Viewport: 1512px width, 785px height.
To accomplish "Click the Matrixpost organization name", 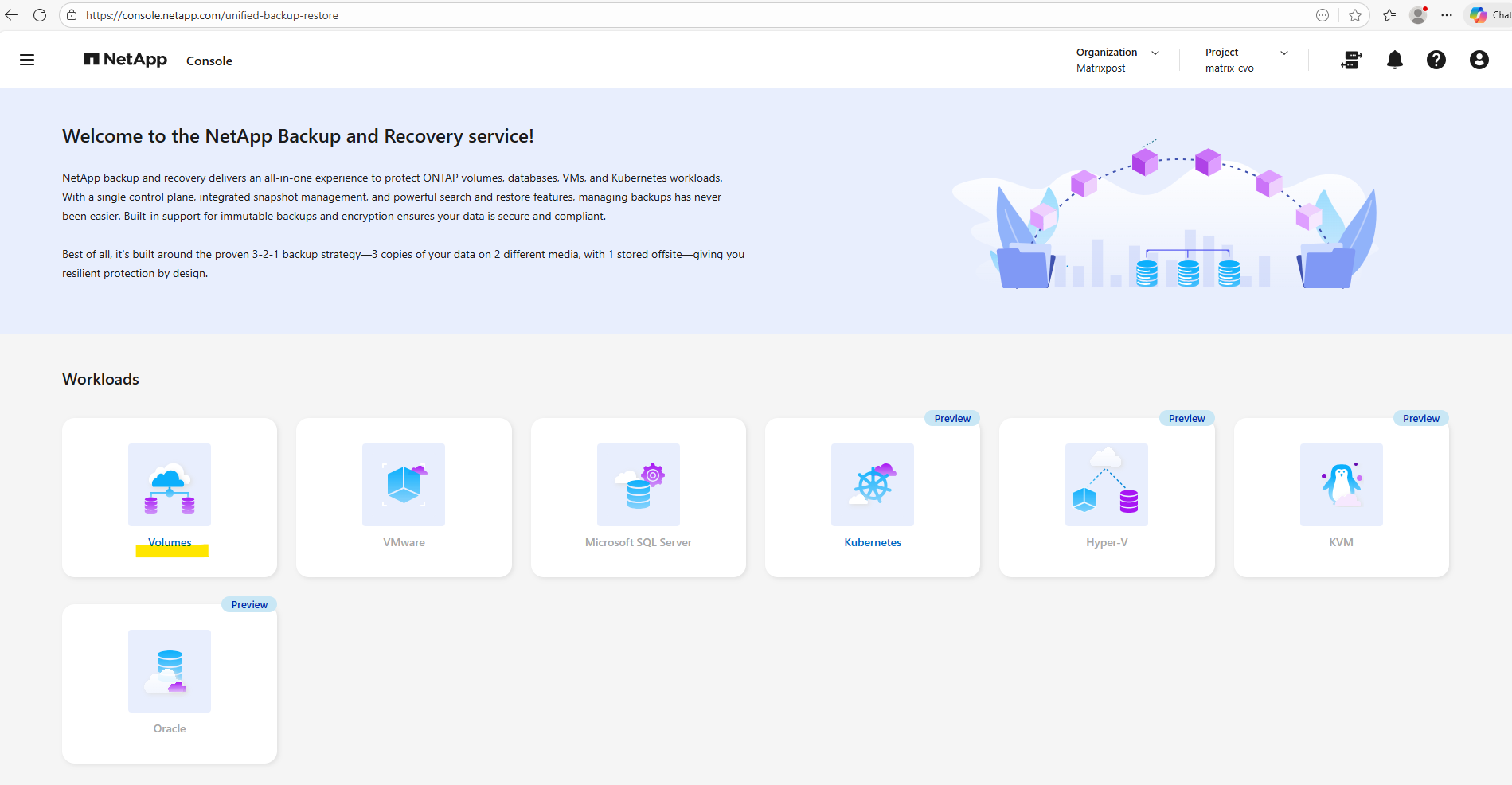I will 1101,68.
